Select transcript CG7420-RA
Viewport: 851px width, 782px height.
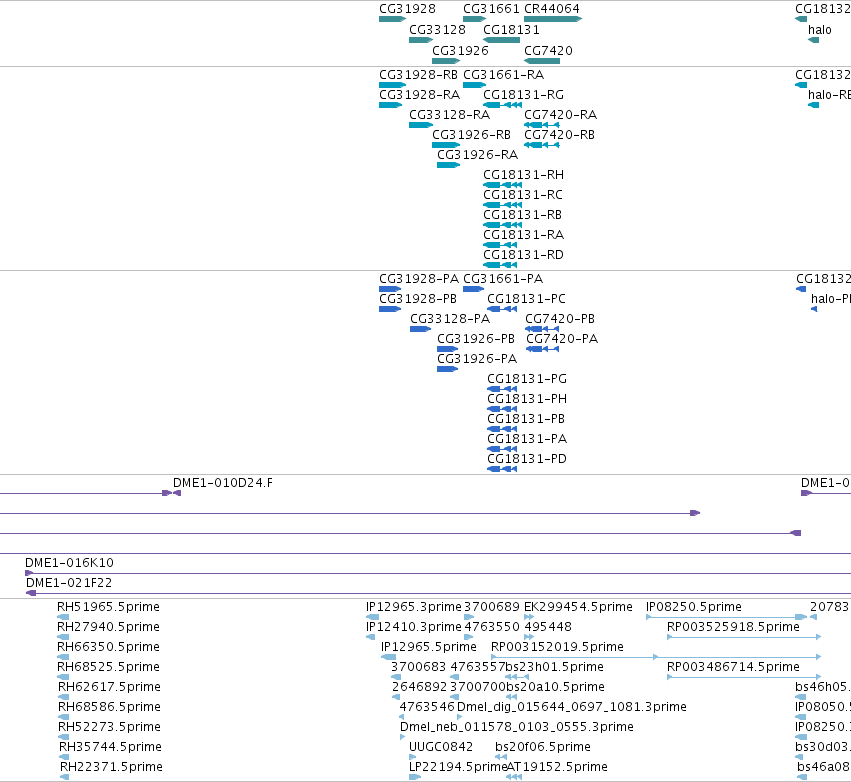point(542,125)
